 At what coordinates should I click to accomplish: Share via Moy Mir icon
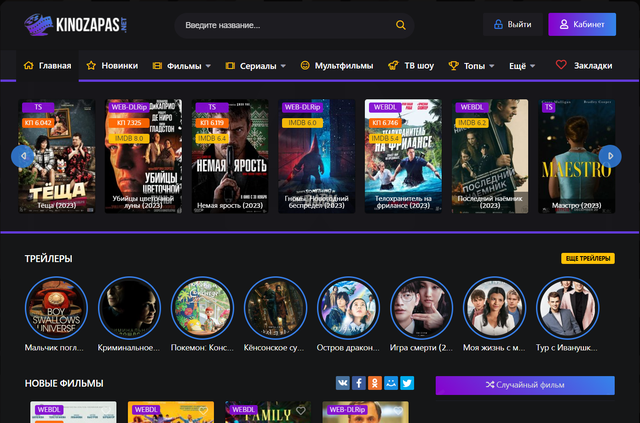point(391,383)
